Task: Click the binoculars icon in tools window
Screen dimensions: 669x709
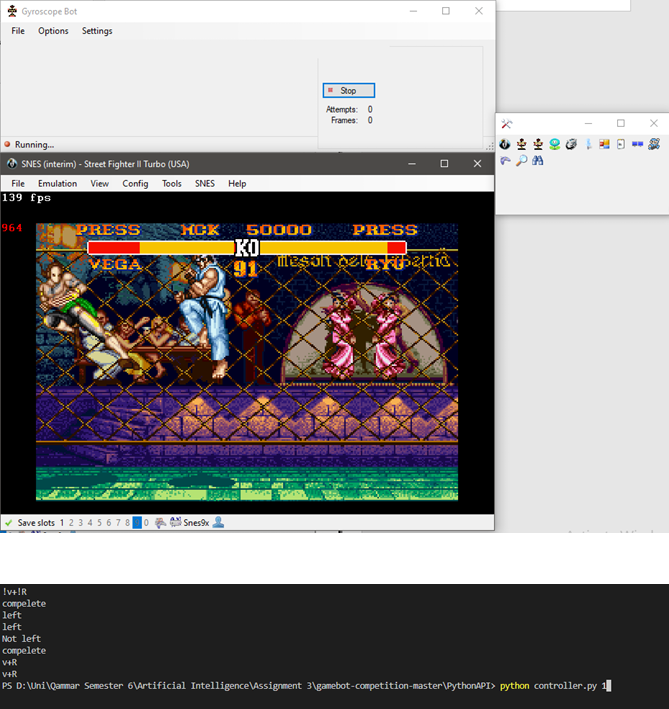Action: click(x=537, y=161)
